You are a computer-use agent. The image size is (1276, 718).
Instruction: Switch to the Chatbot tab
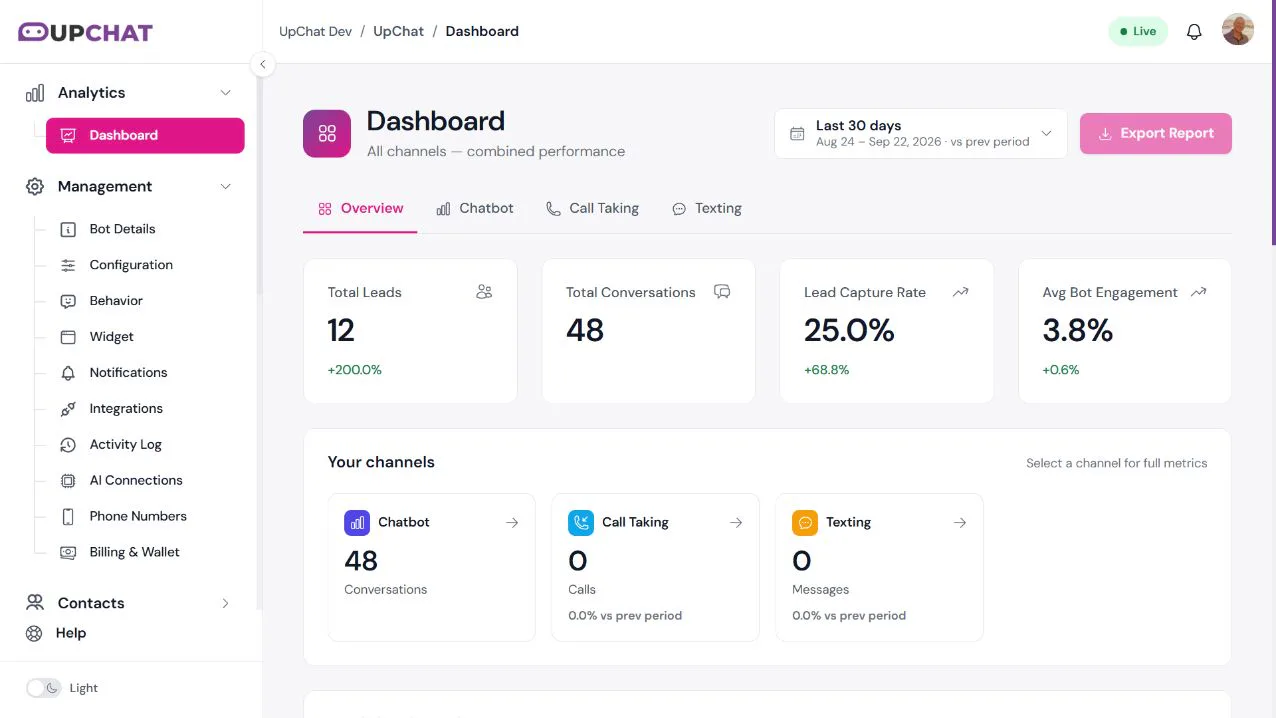475,209
